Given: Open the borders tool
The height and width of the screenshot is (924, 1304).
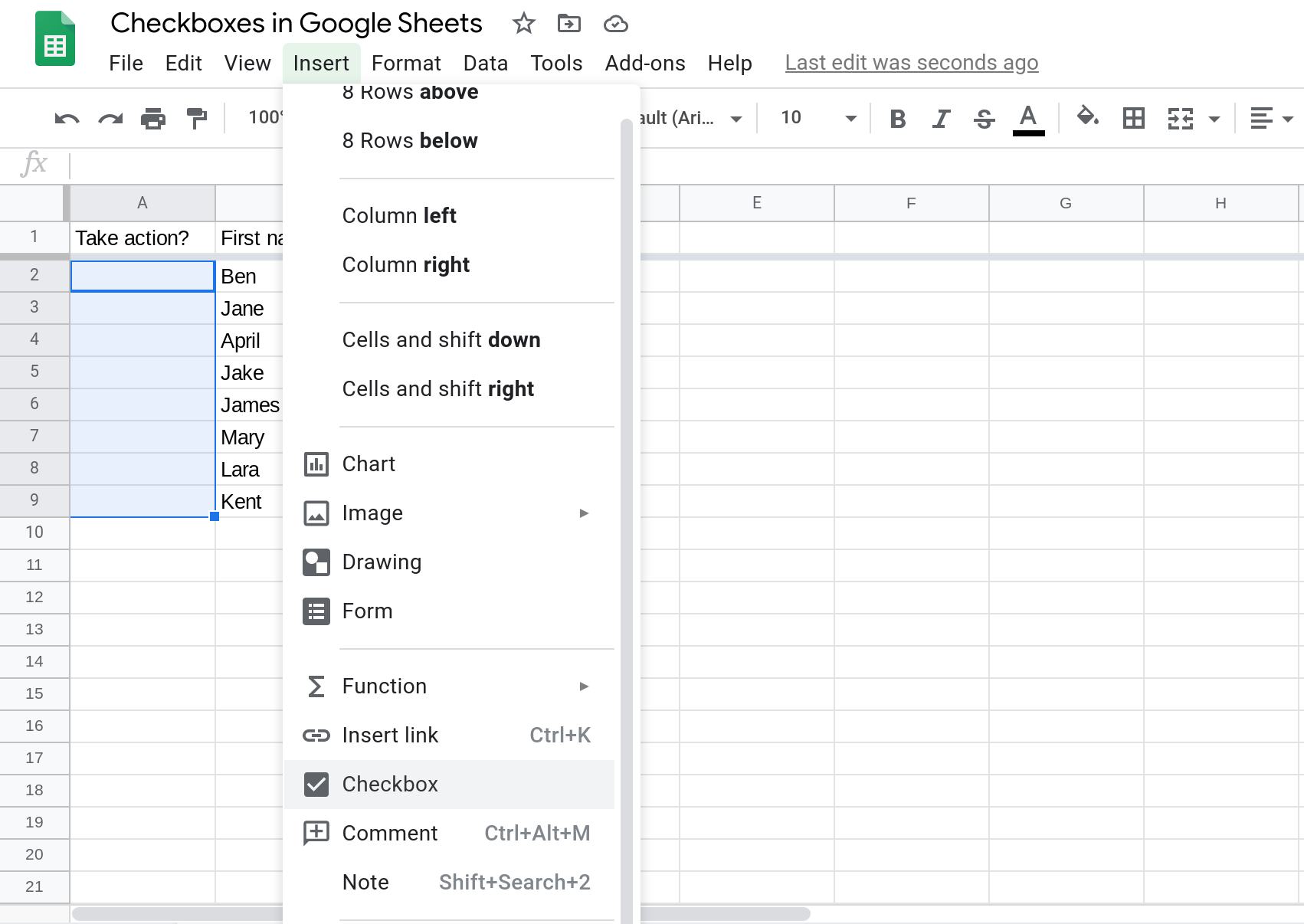Looking at the screenshot, I should point(1133,118).
